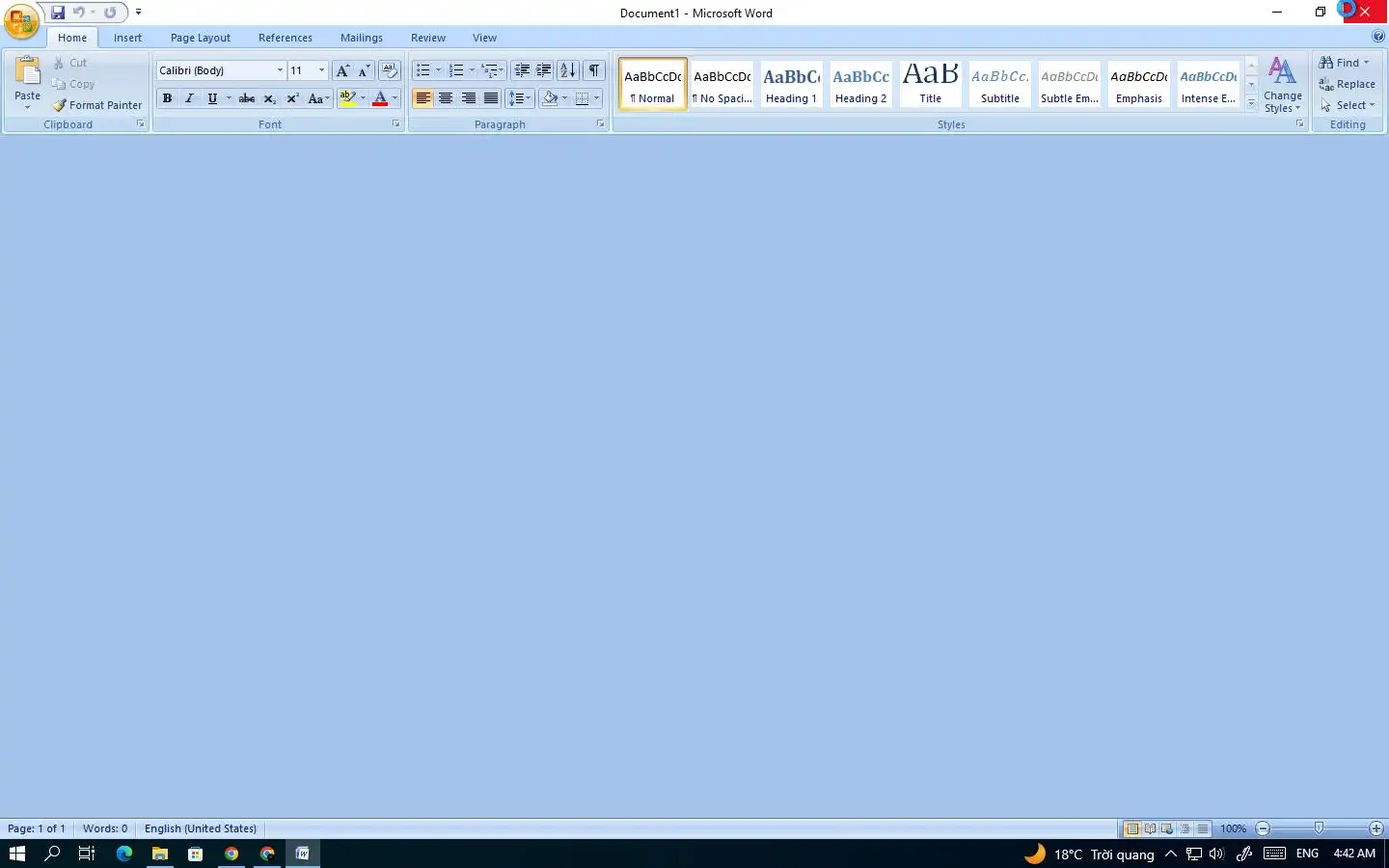
Task: Switch to the Insert tab
Action: (127, 38)
